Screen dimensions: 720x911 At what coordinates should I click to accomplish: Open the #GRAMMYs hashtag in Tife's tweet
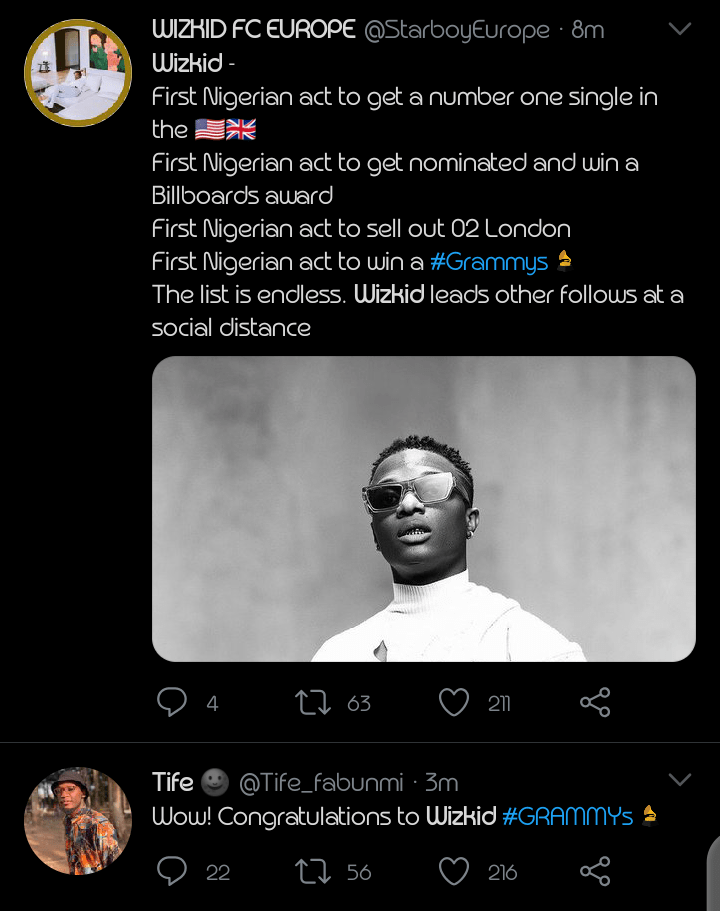click(x=567, y=817)
